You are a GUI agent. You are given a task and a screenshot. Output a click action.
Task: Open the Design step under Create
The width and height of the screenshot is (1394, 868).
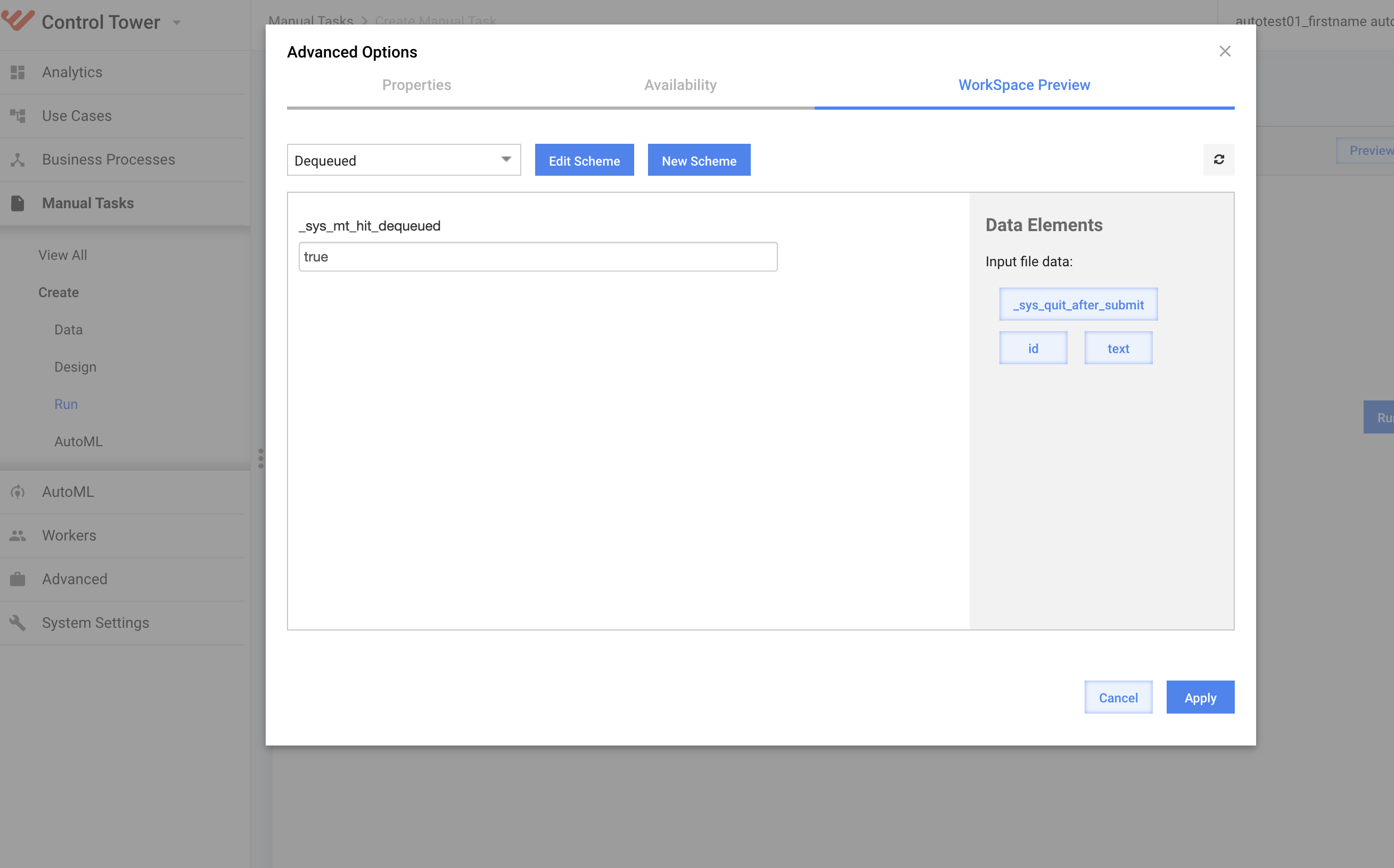tap(75, 367)
